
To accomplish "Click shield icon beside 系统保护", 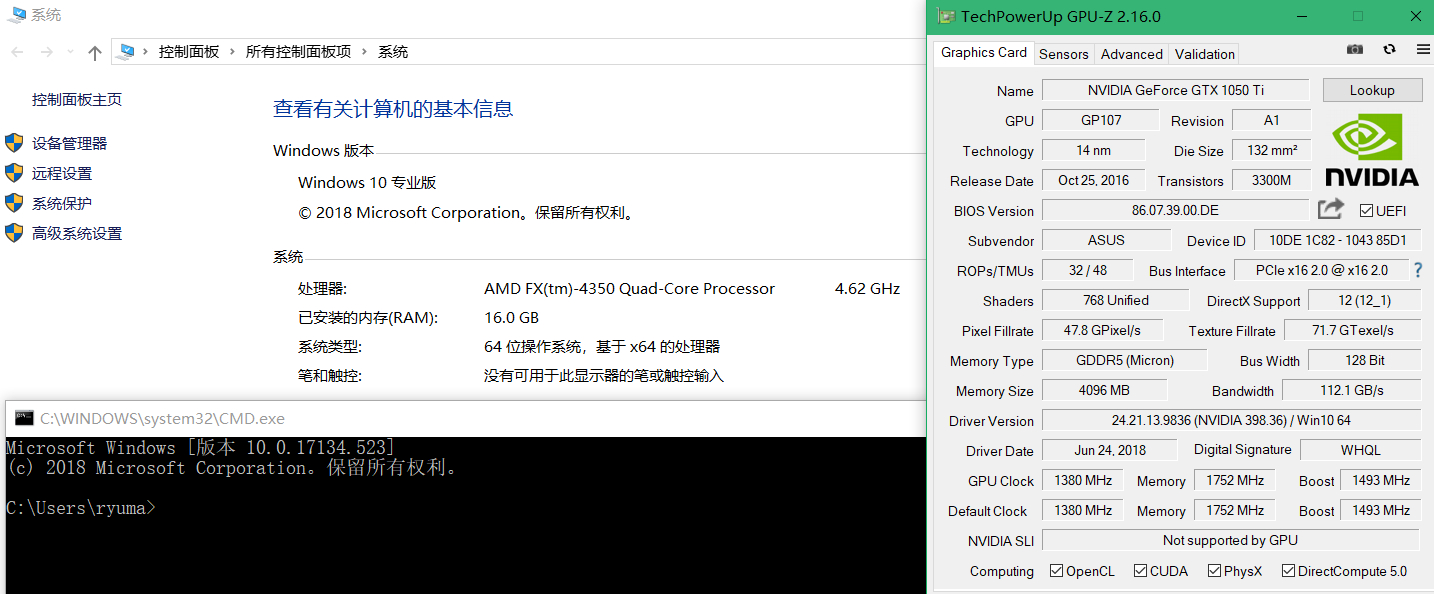I will coord(14,203).
